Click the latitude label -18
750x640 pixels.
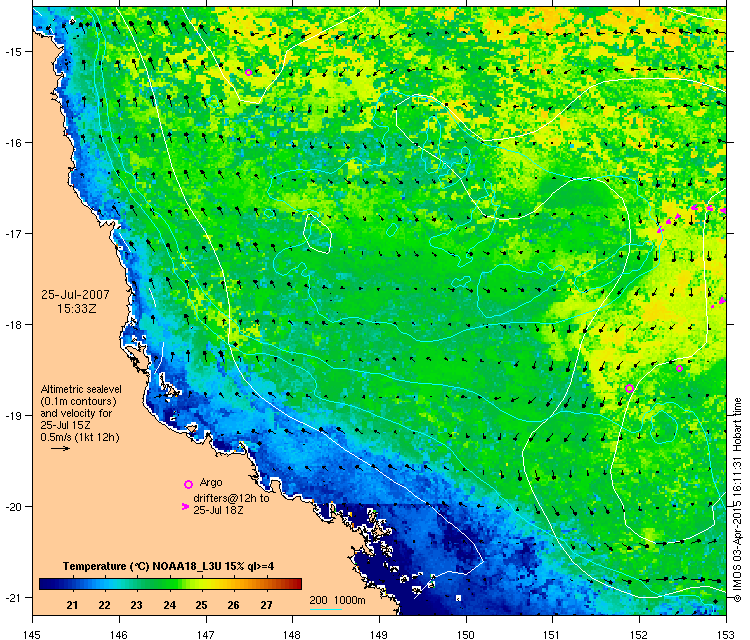click(12, 324)
